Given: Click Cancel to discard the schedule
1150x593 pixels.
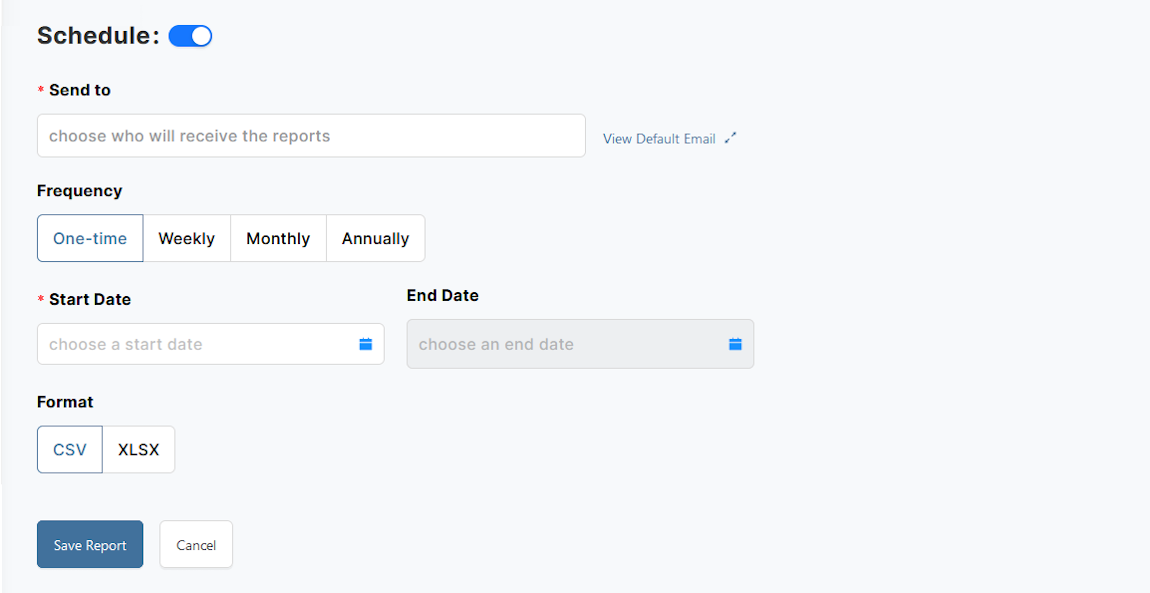Looking at the screenshot, I should pyautogui.click(x=196, y=544).
